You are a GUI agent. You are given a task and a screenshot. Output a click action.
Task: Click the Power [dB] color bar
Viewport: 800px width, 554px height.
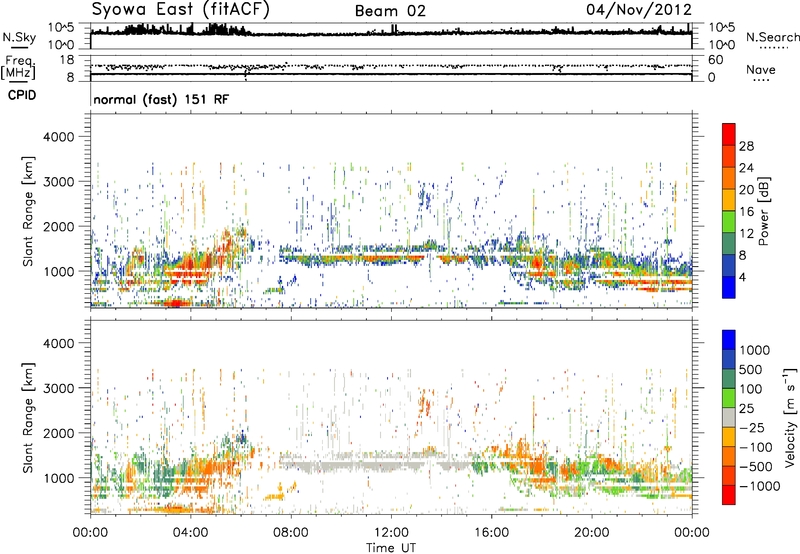729,211
